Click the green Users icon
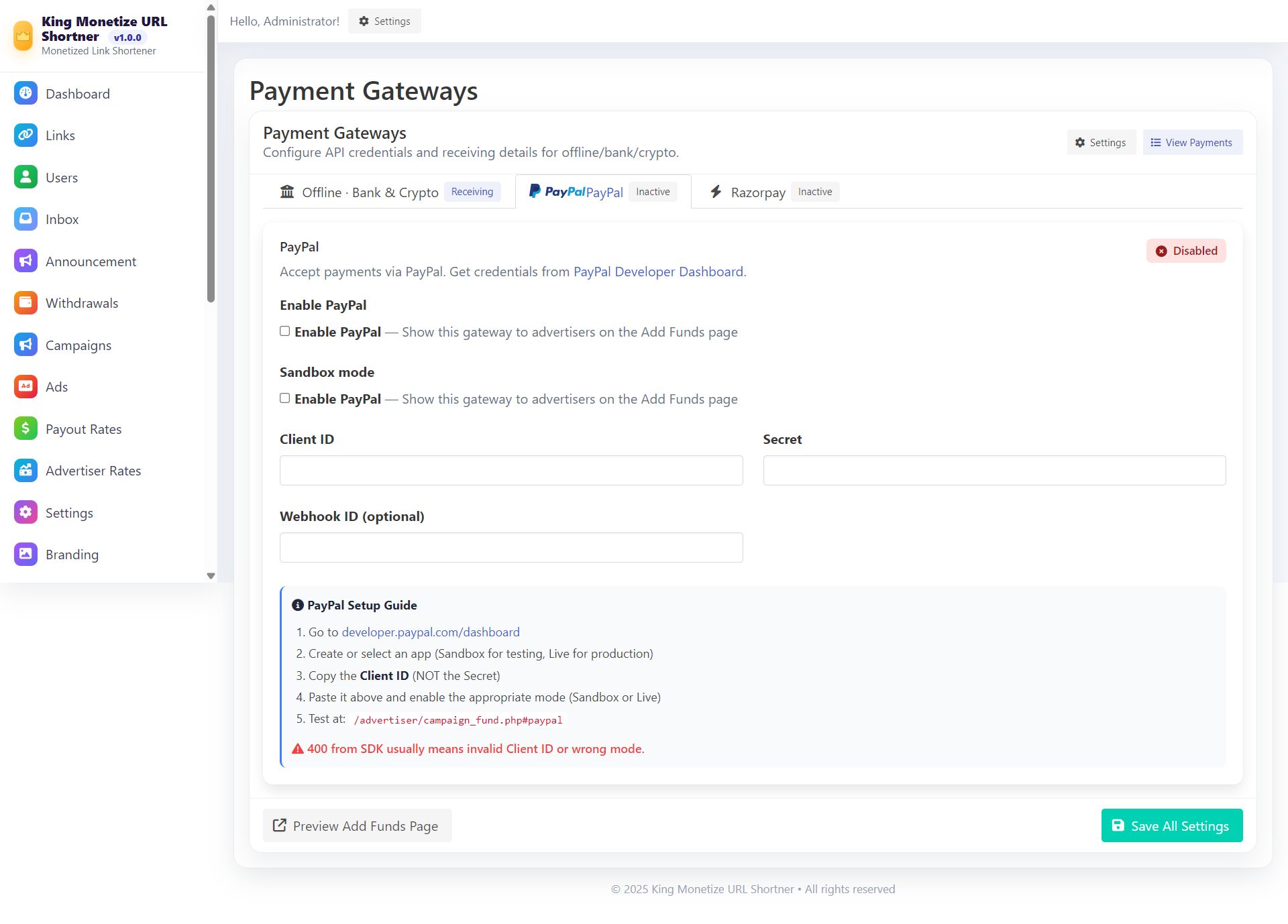1288x924 pixels. click(x=25, y=177)
